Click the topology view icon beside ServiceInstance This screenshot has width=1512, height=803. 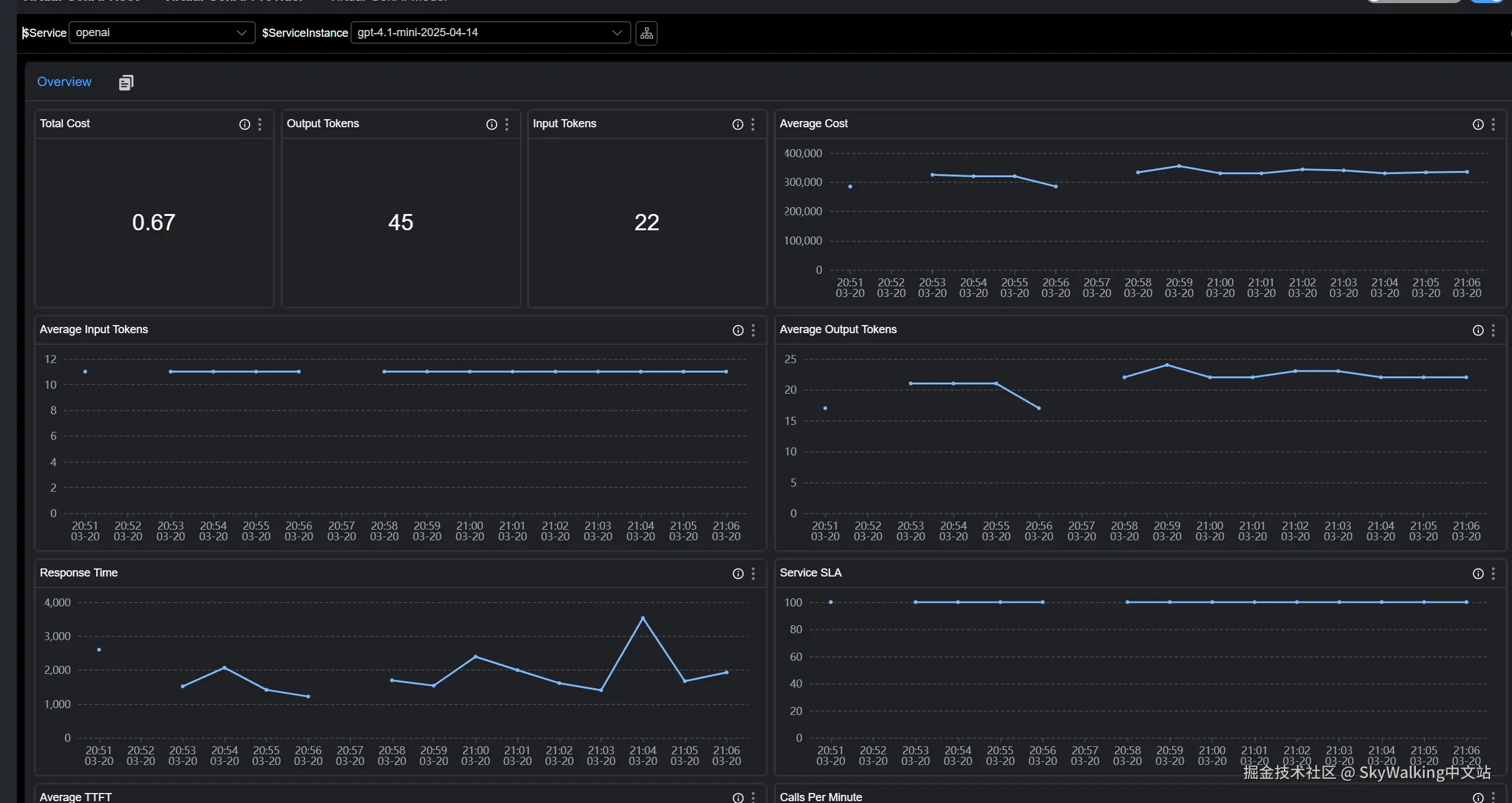tap(646, 32)
